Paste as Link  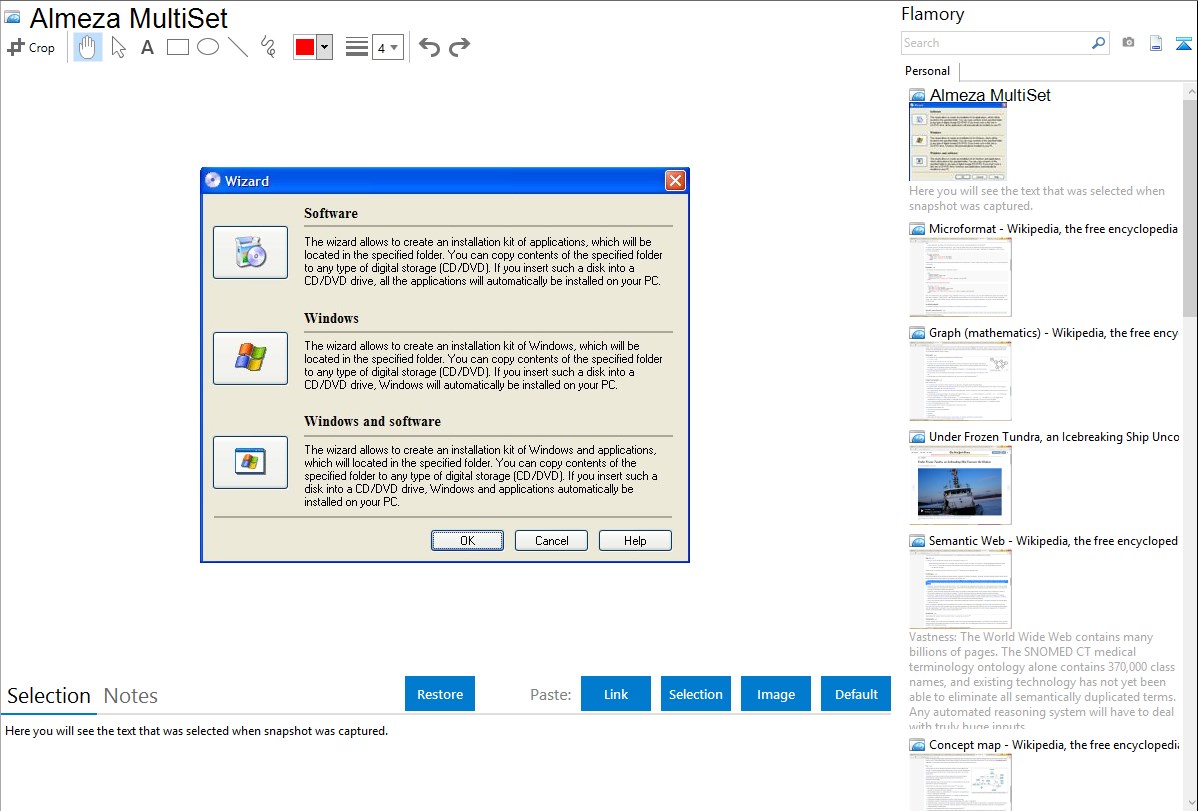616,694
